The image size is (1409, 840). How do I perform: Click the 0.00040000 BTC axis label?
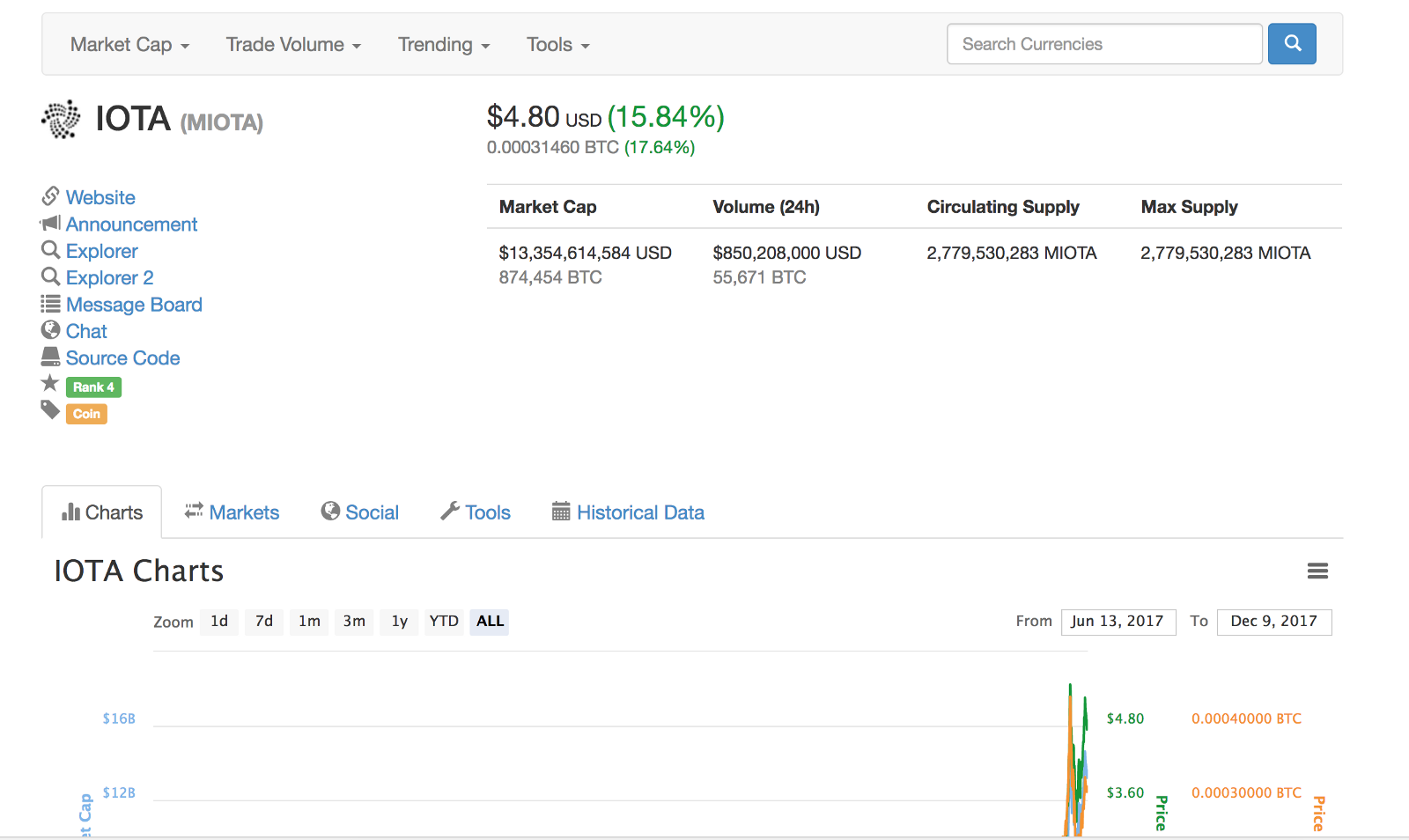pyautogui.click(x=1246, y=718)
